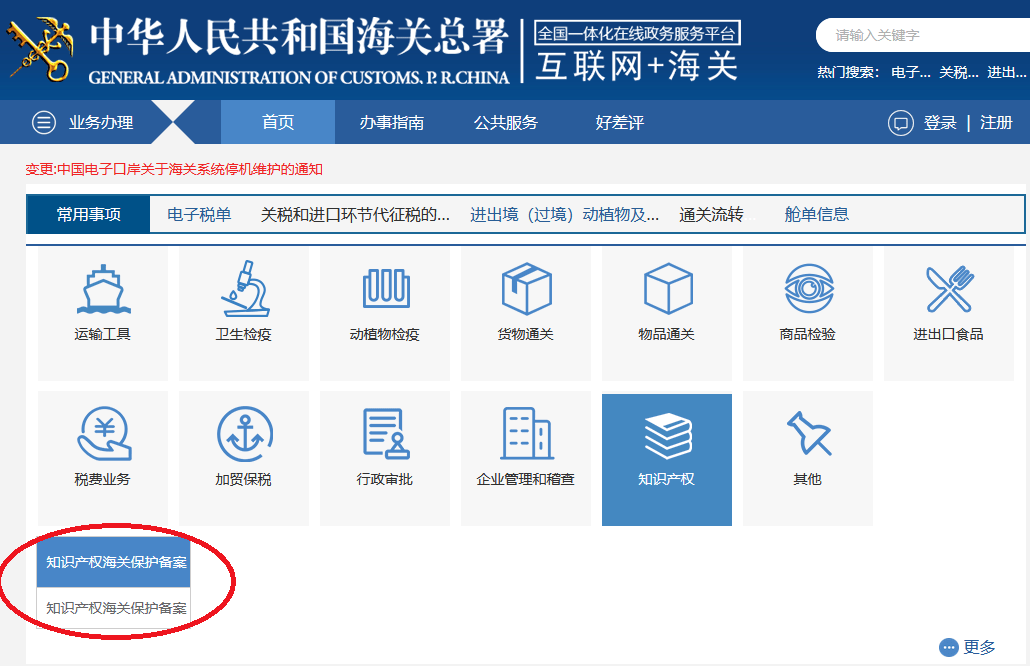Viewport: 1030px width, 666px height.
Task: Click the 注册 link
Action: click(x=996, y=123)
